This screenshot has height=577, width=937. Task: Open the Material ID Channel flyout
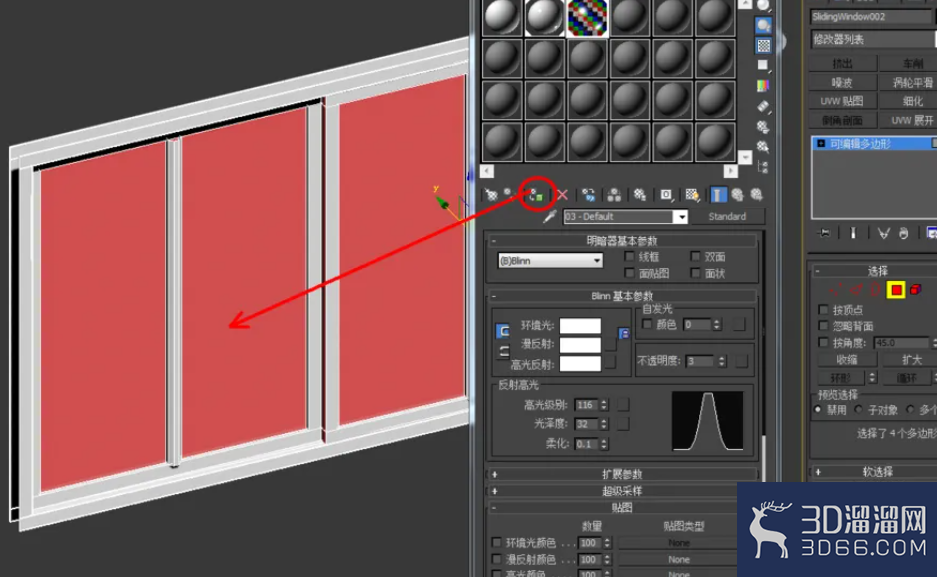[x=666, y=195]
